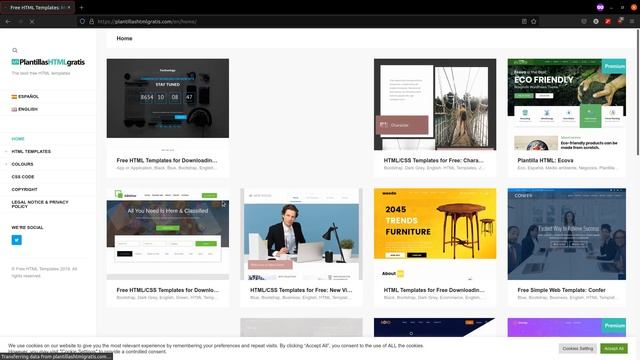Select the Home menu item
640x360 pixels.
18,139
